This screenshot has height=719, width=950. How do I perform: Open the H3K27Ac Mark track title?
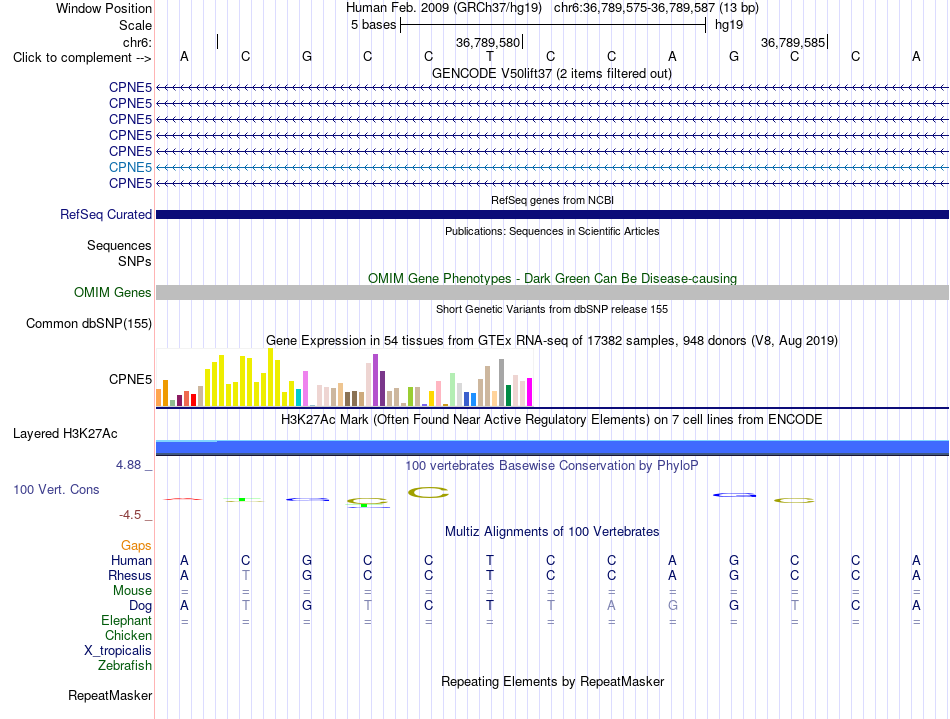552,419
